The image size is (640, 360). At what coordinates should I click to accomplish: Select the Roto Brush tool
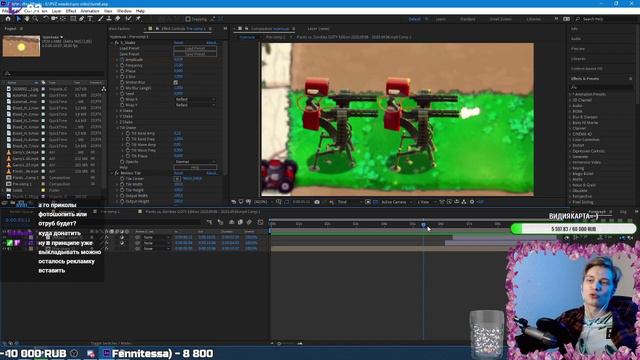tap(129, 19)
